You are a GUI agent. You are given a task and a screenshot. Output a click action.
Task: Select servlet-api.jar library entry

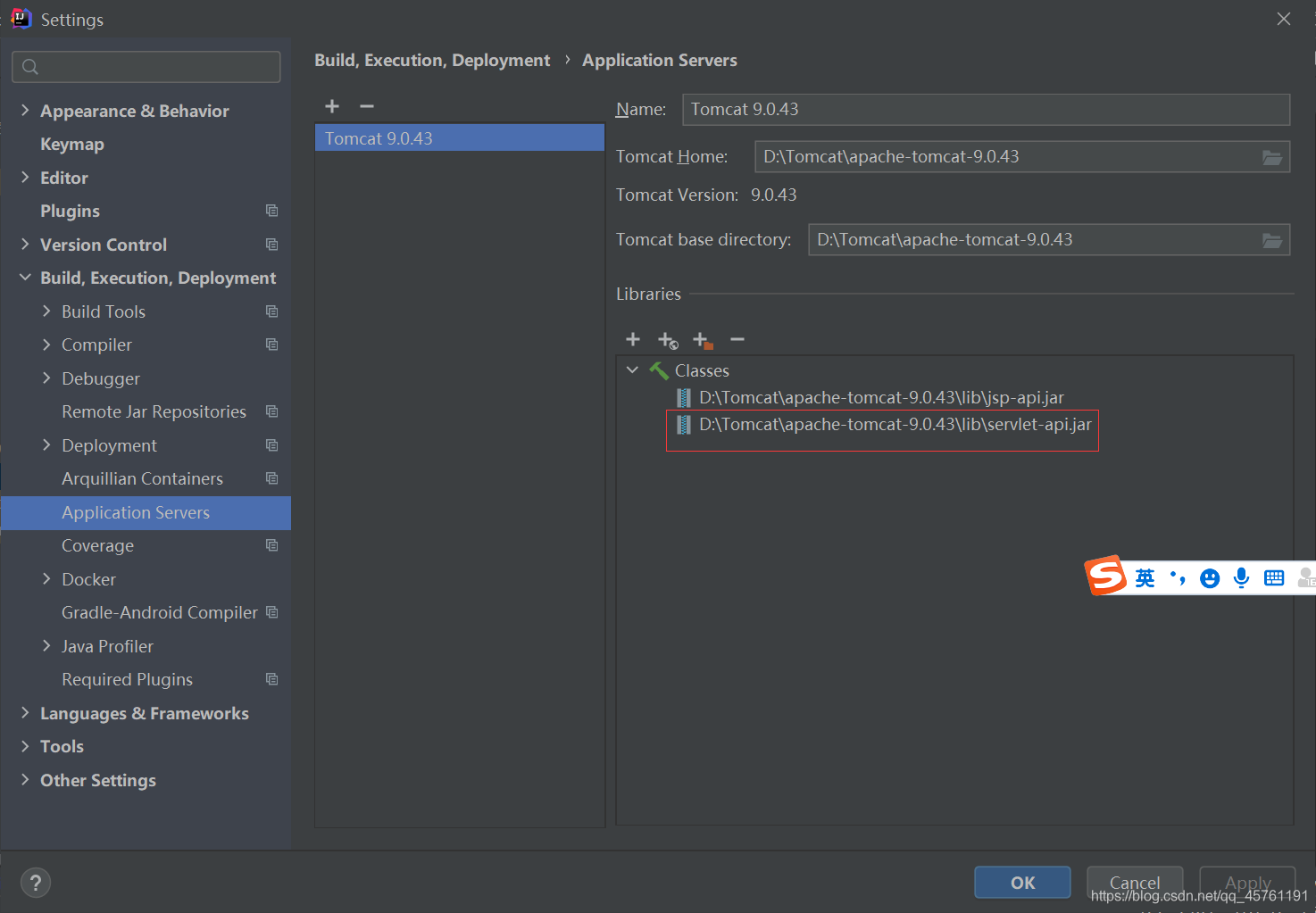(884, 425)
